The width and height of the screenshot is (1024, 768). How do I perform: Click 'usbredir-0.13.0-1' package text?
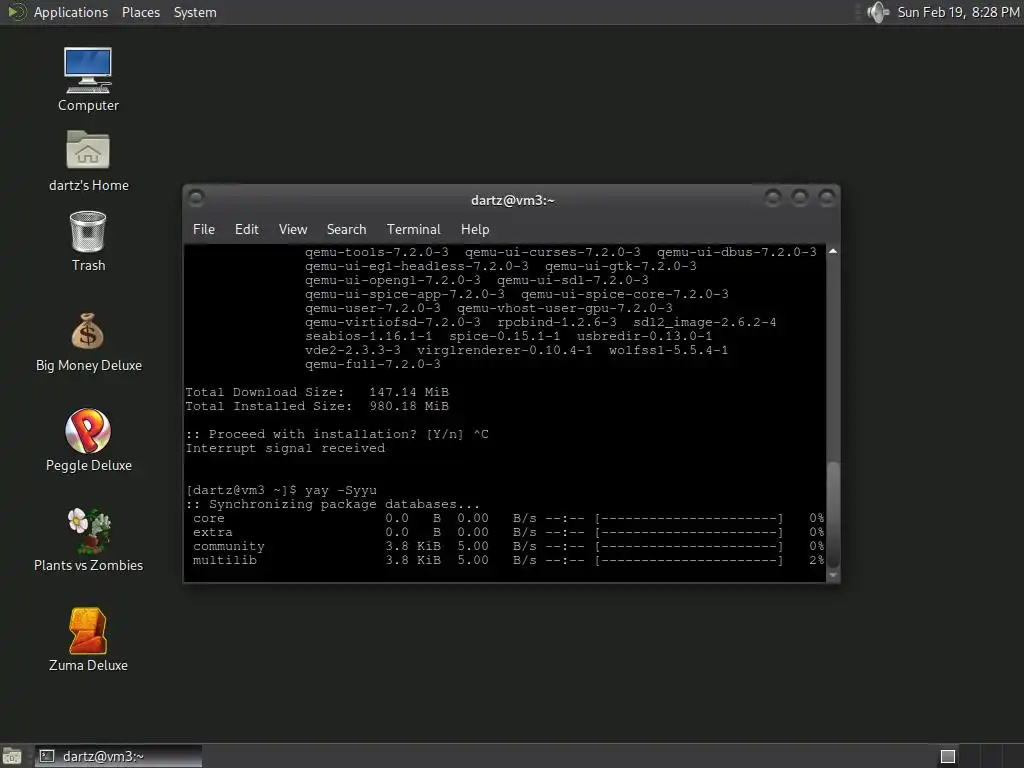pos(645,336)
